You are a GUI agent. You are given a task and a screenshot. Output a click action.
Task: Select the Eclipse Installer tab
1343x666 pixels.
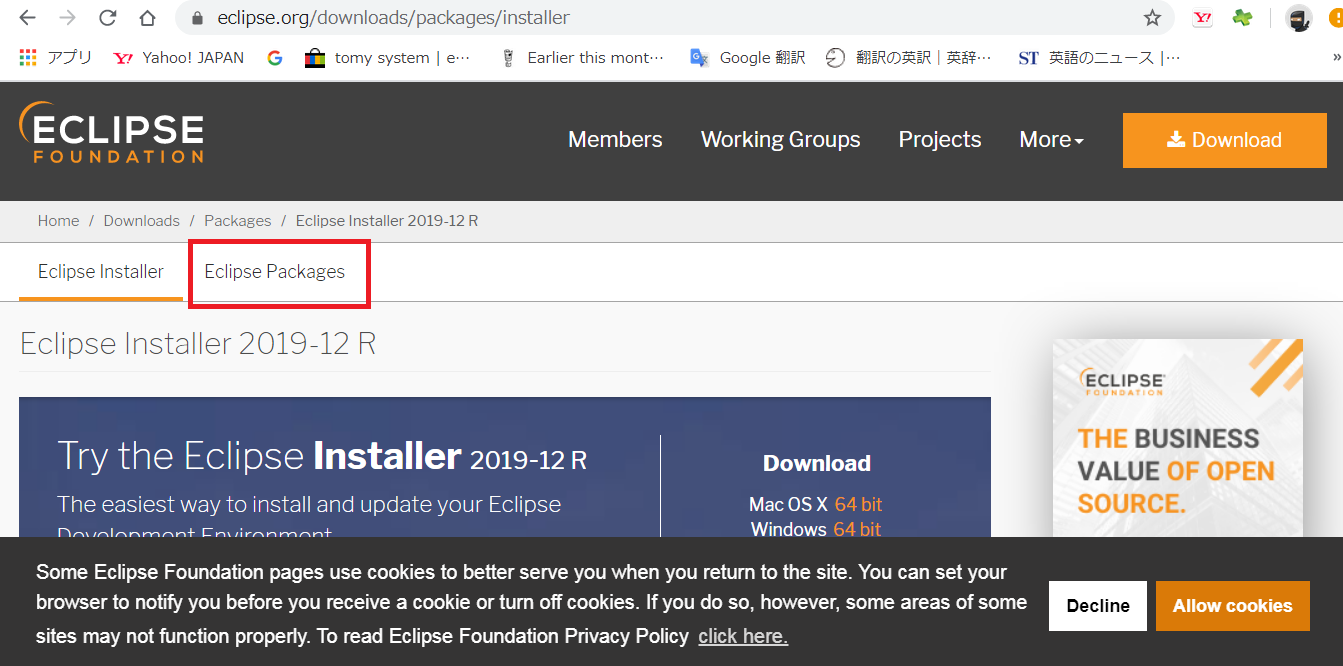pos(100,270)
